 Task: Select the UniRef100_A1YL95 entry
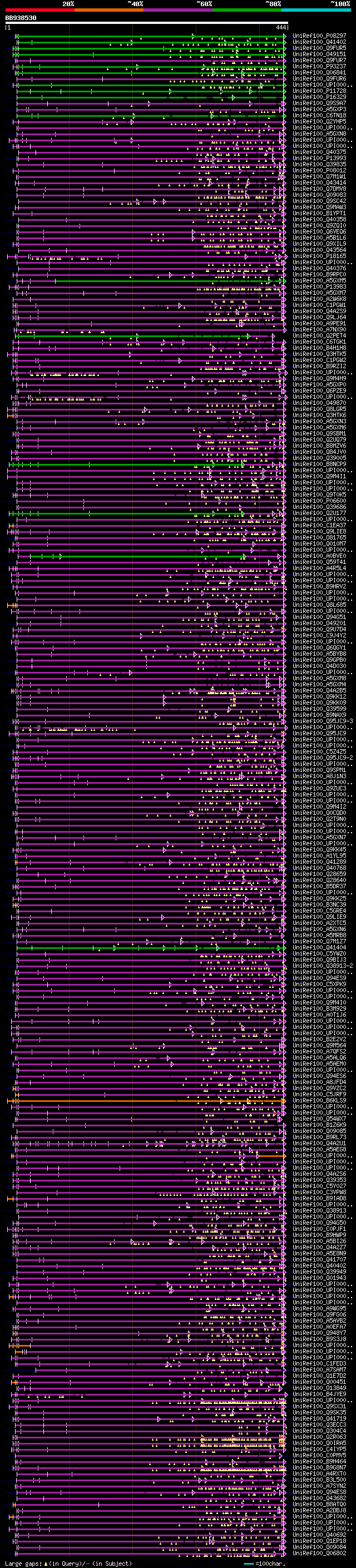[x=319, y=856]
